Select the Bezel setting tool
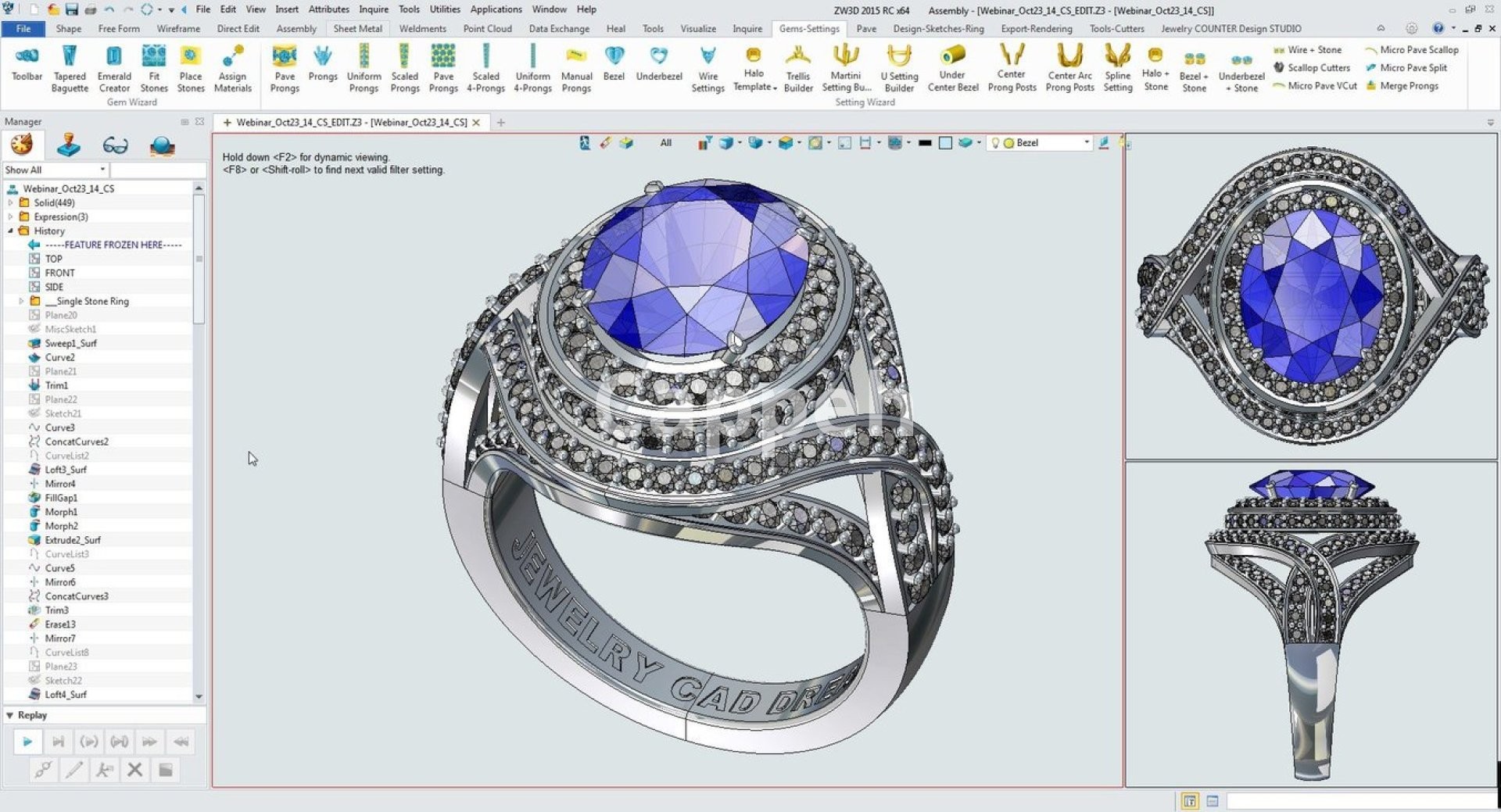 [x=614, y=64]
